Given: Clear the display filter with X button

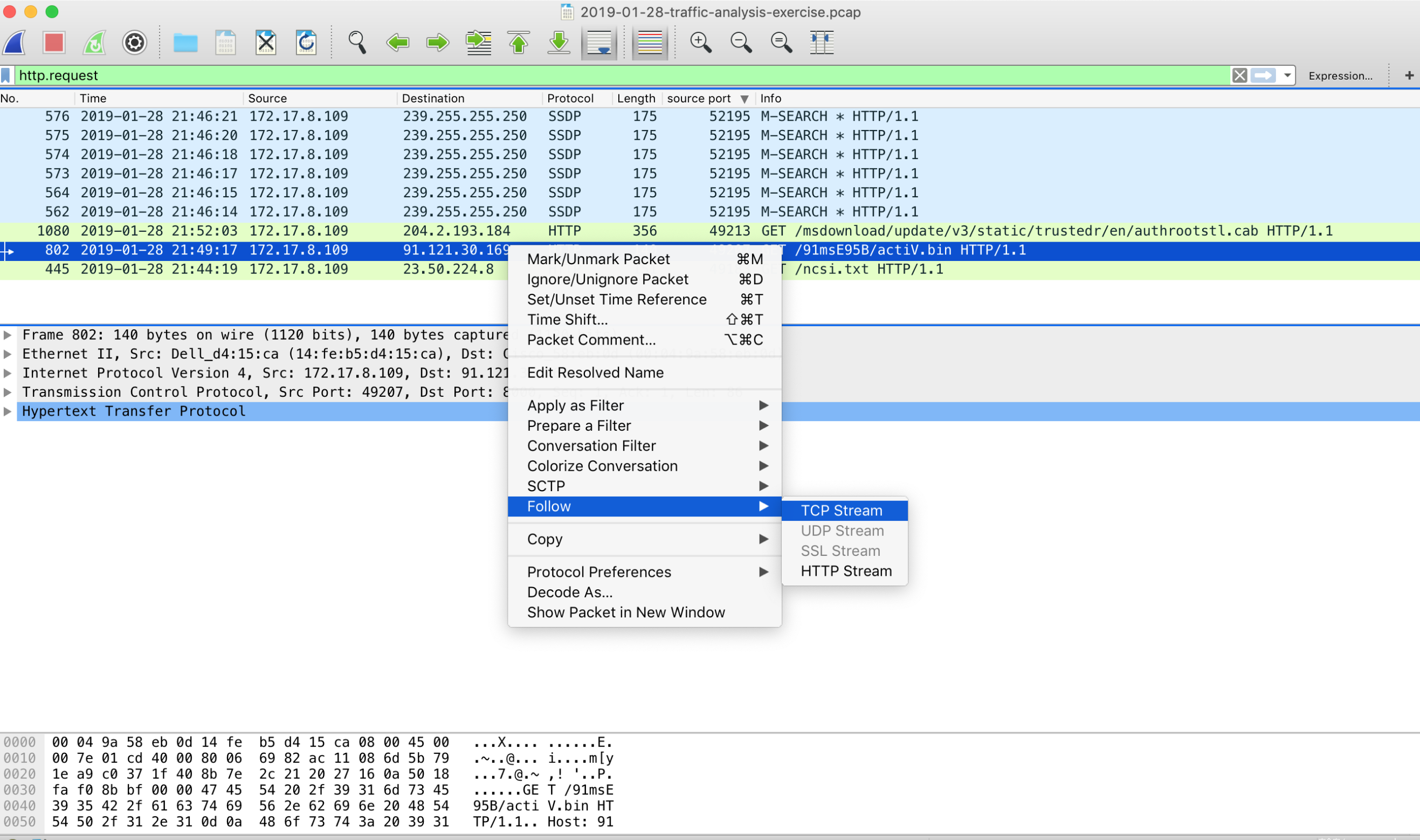Looking at the screenshot, I should point(1239,75).
